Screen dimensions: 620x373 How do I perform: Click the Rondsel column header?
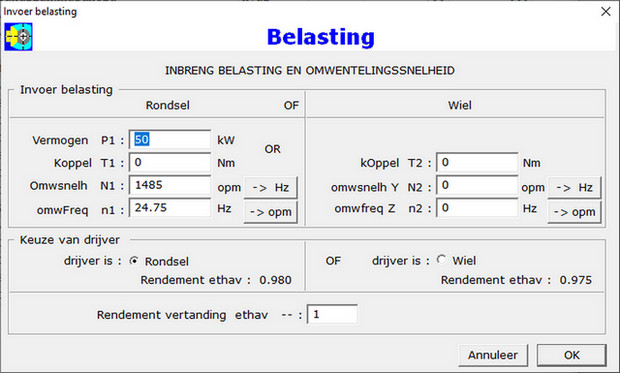tap(168, 106)
